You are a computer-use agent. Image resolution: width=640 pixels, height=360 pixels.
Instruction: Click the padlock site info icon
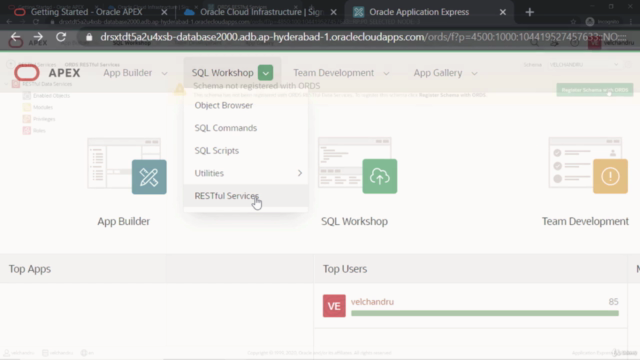click(89, 37)
